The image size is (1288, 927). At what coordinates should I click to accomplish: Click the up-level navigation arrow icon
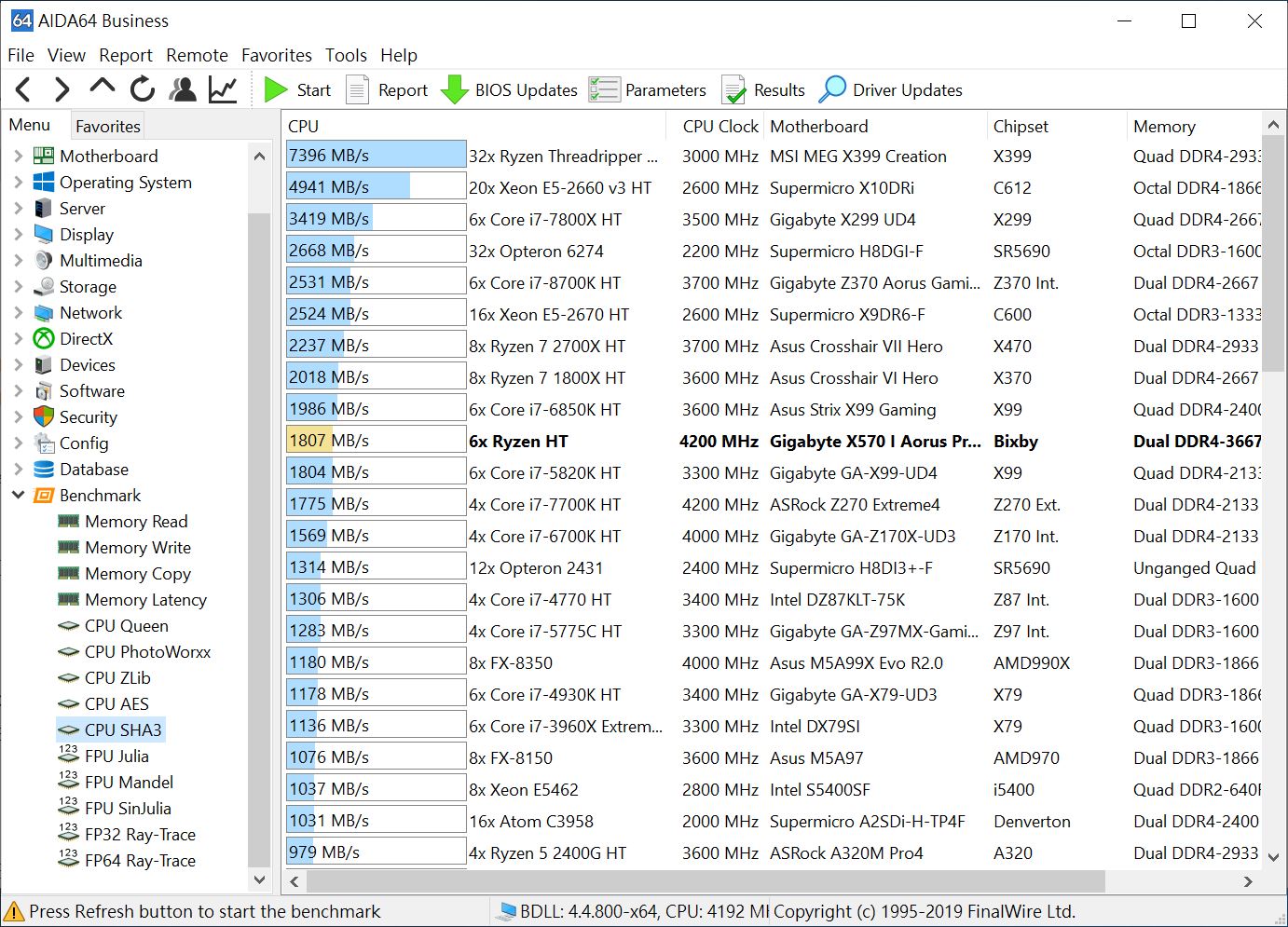pyautogui.click(x=102, y=88)
